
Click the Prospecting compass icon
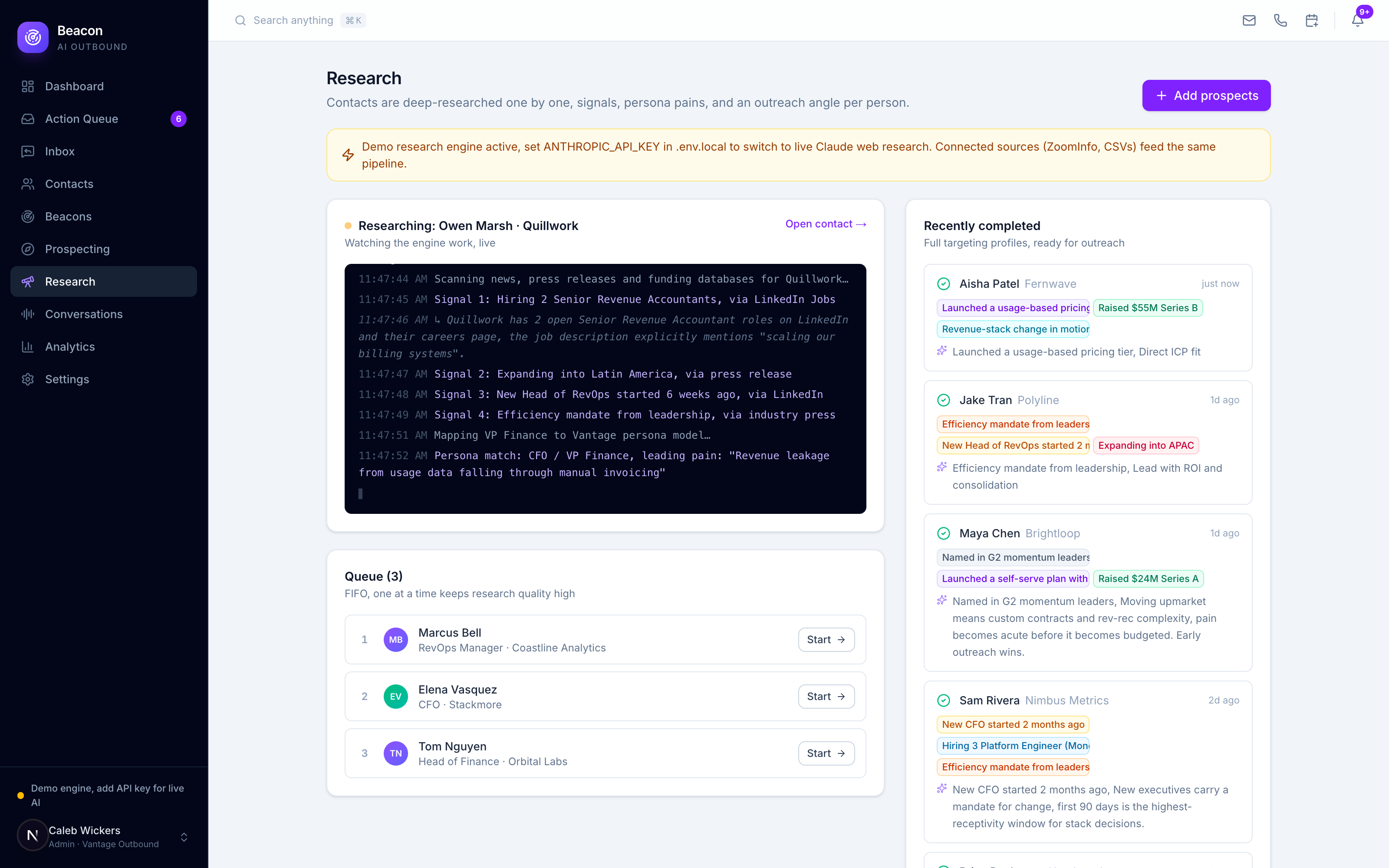pyautogui.click(x=27, y=249)
